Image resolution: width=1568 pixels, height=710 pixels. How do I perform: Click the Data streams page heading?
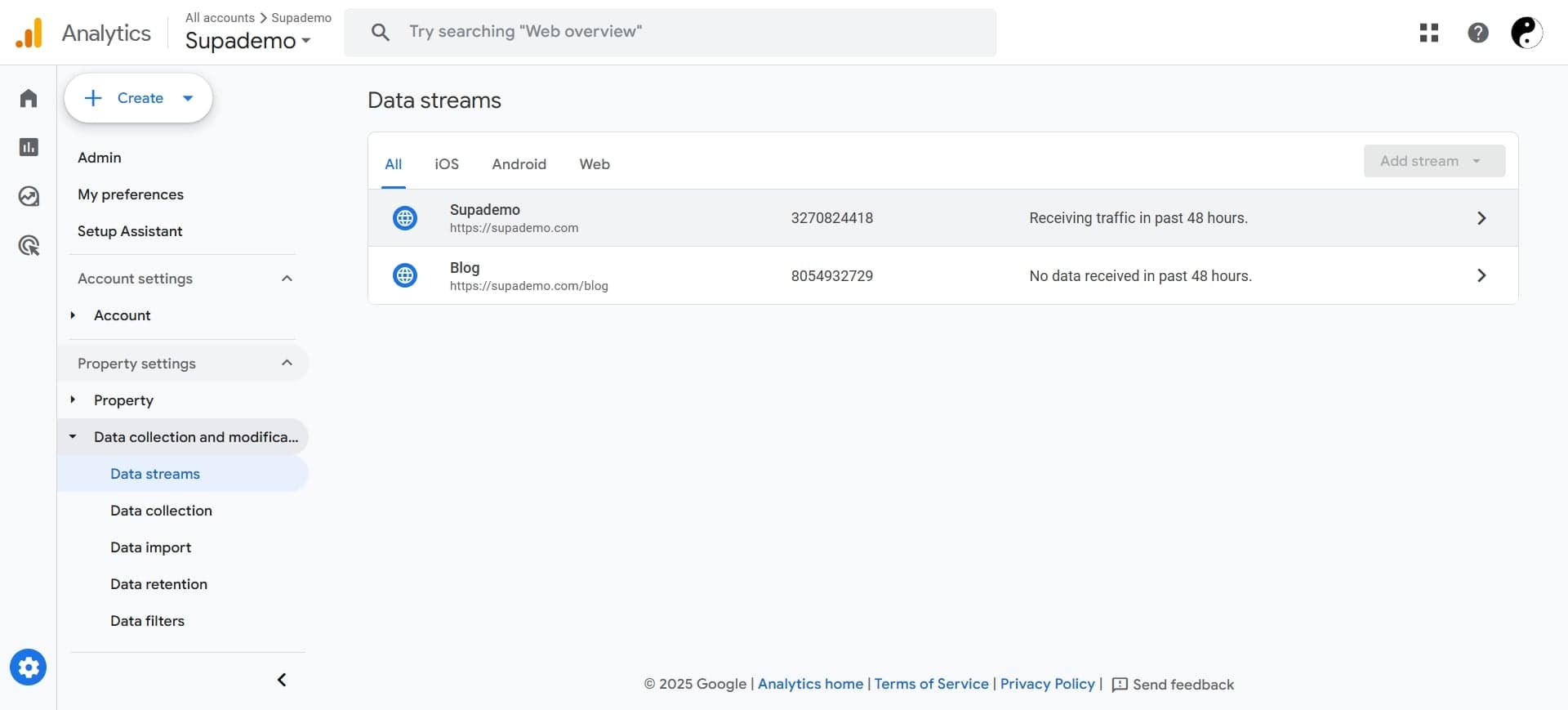tap(434, 100)
